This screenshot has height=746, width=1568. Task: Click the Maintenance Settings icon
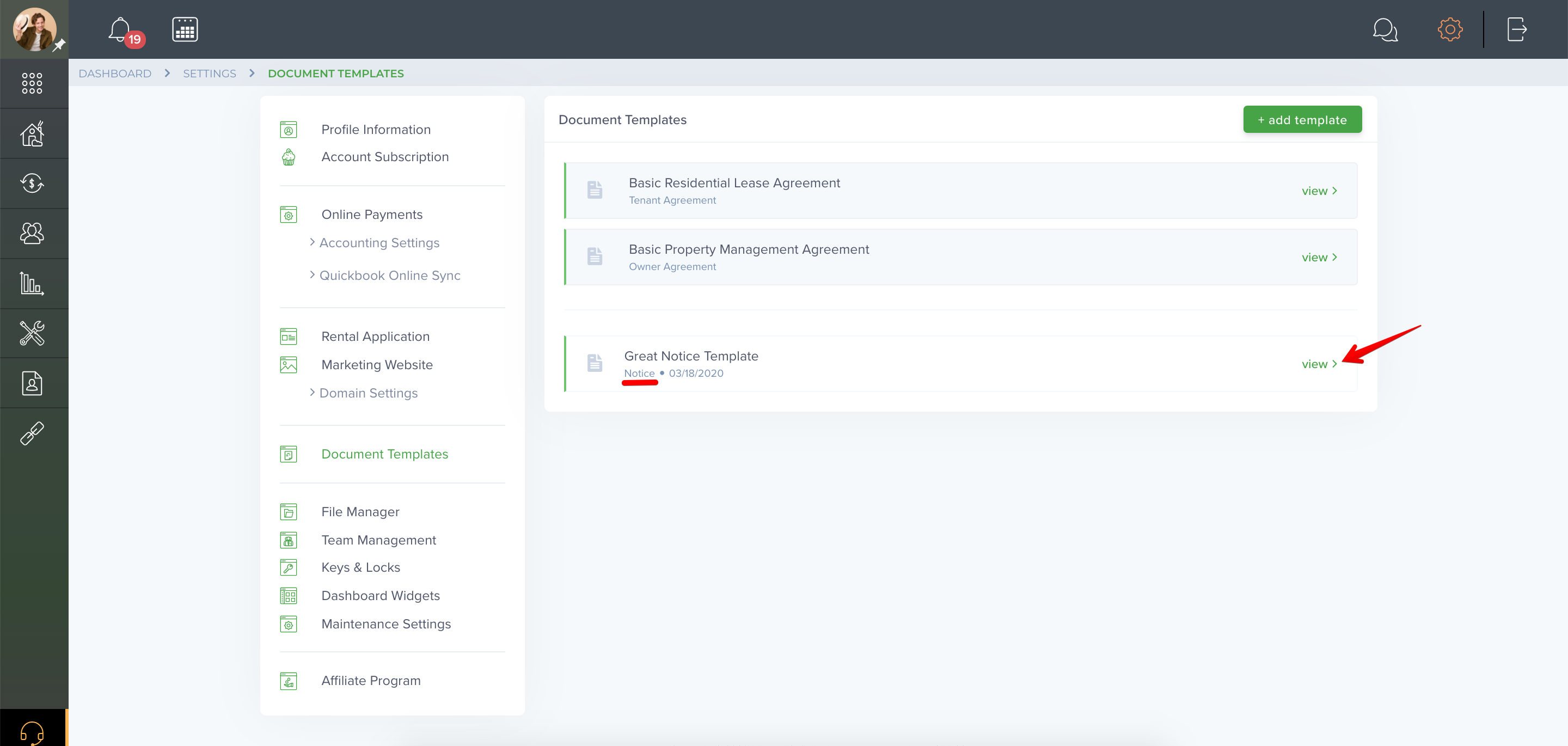pyautogui.click(x=289, y=624)
